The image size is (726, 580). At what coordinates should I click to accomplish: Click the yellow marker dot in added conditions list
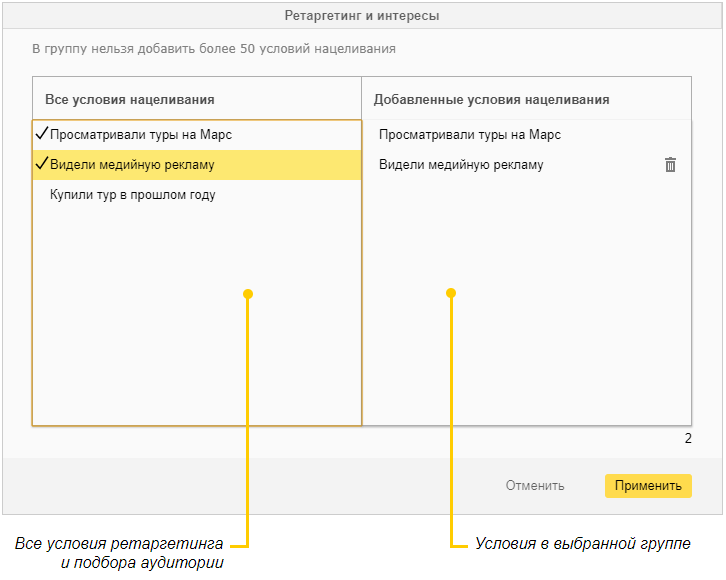[451, 293]
